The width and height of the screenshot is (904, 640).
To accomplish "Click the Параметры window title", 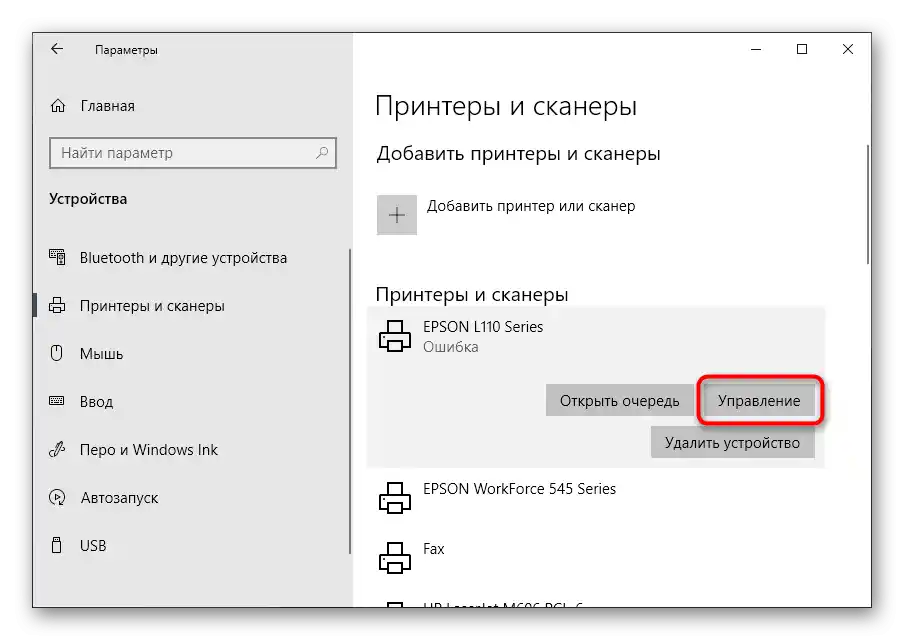I will (x=126, y=50).
